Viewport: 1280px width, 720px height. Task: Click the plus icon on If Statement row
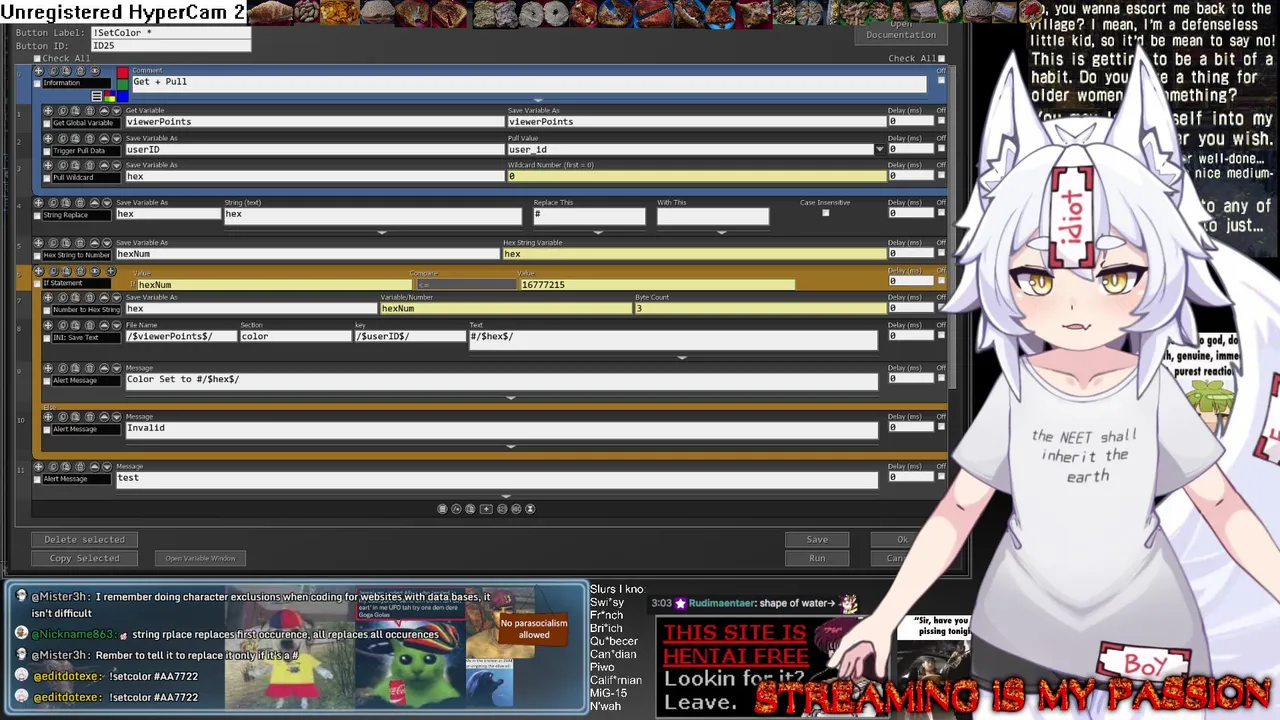point(111,271)
